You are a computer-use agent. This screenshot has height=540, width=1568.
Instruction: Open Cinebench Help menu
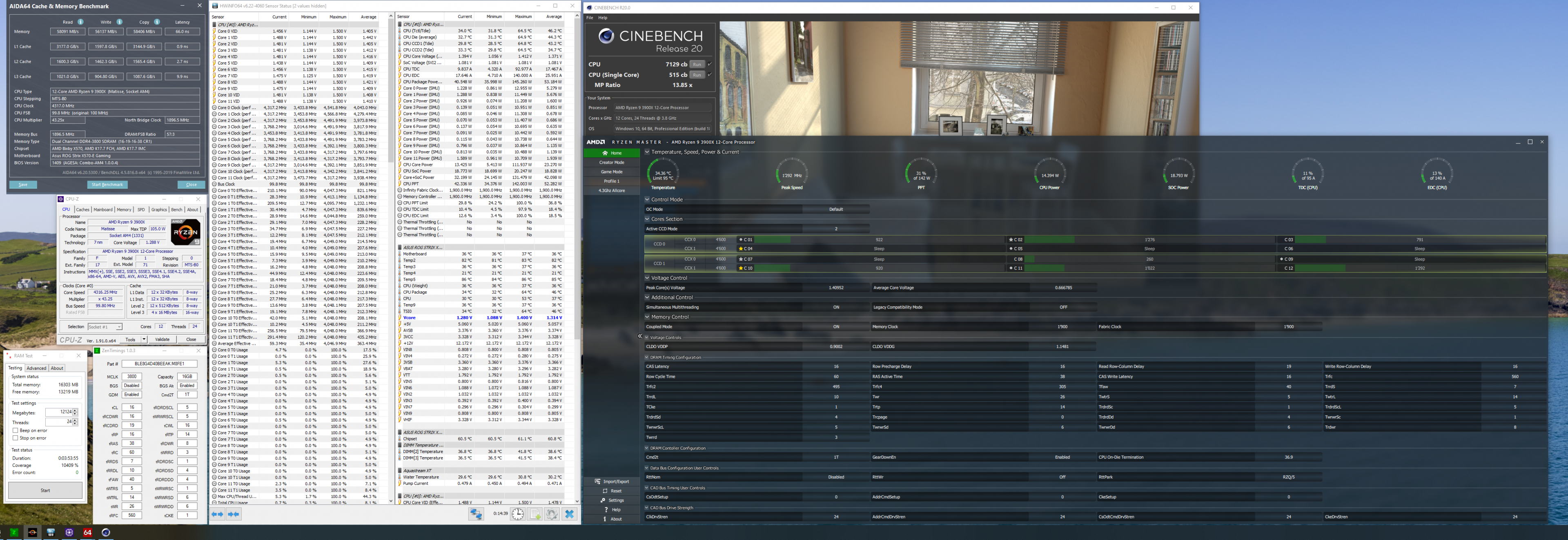603,18
